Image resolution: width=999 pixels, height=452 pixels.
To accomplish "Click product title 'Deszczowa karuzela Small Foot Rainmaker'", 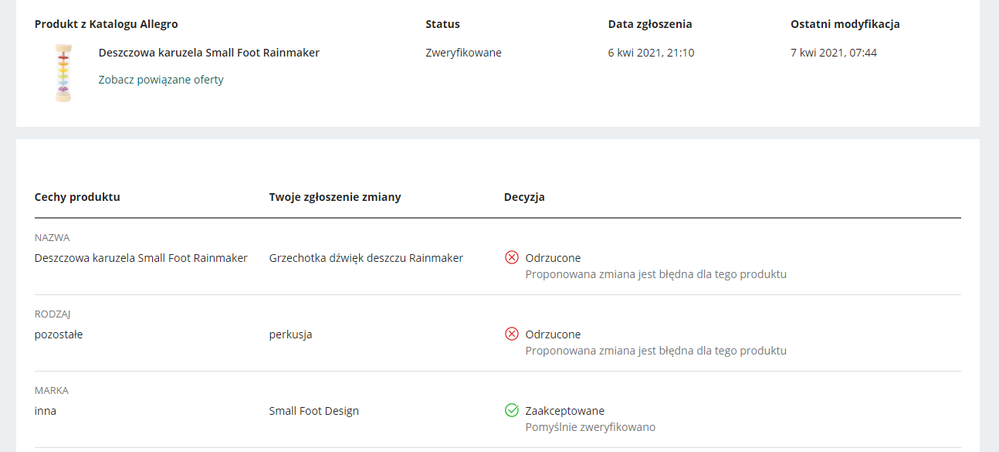I will click(x=209, y=53).
